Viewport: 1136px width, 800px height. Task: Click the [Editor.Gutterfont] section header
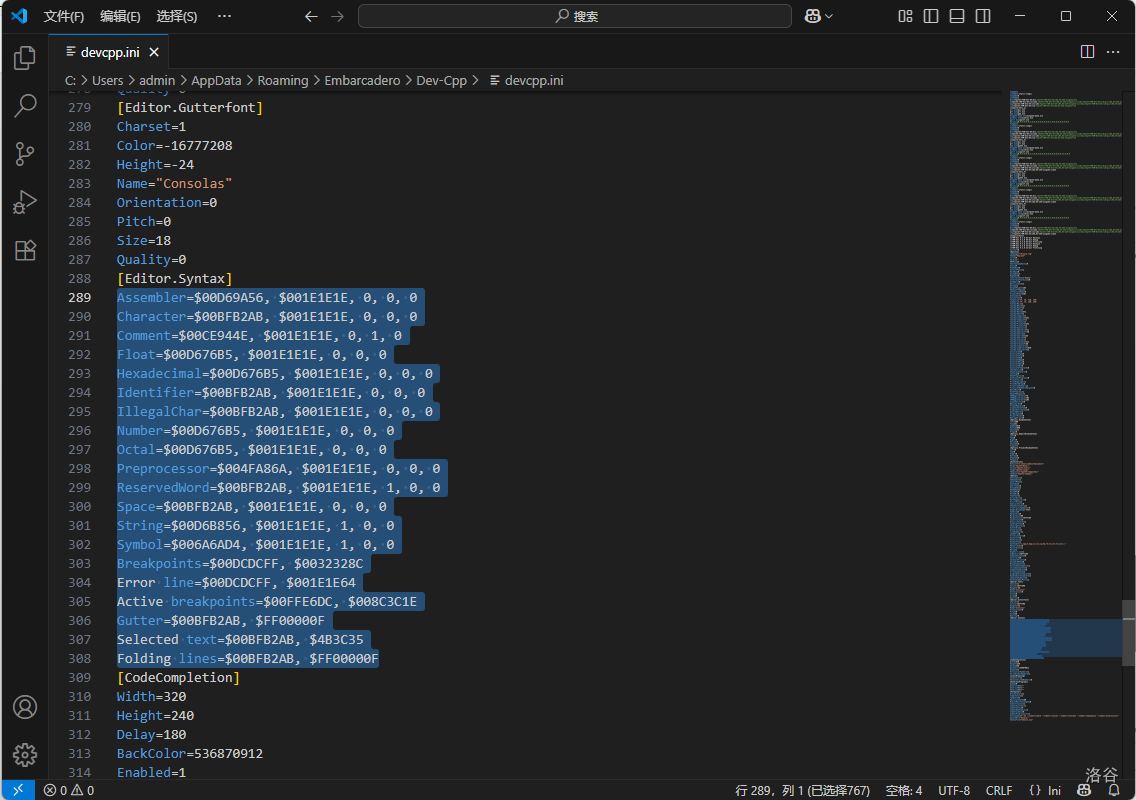190,107
